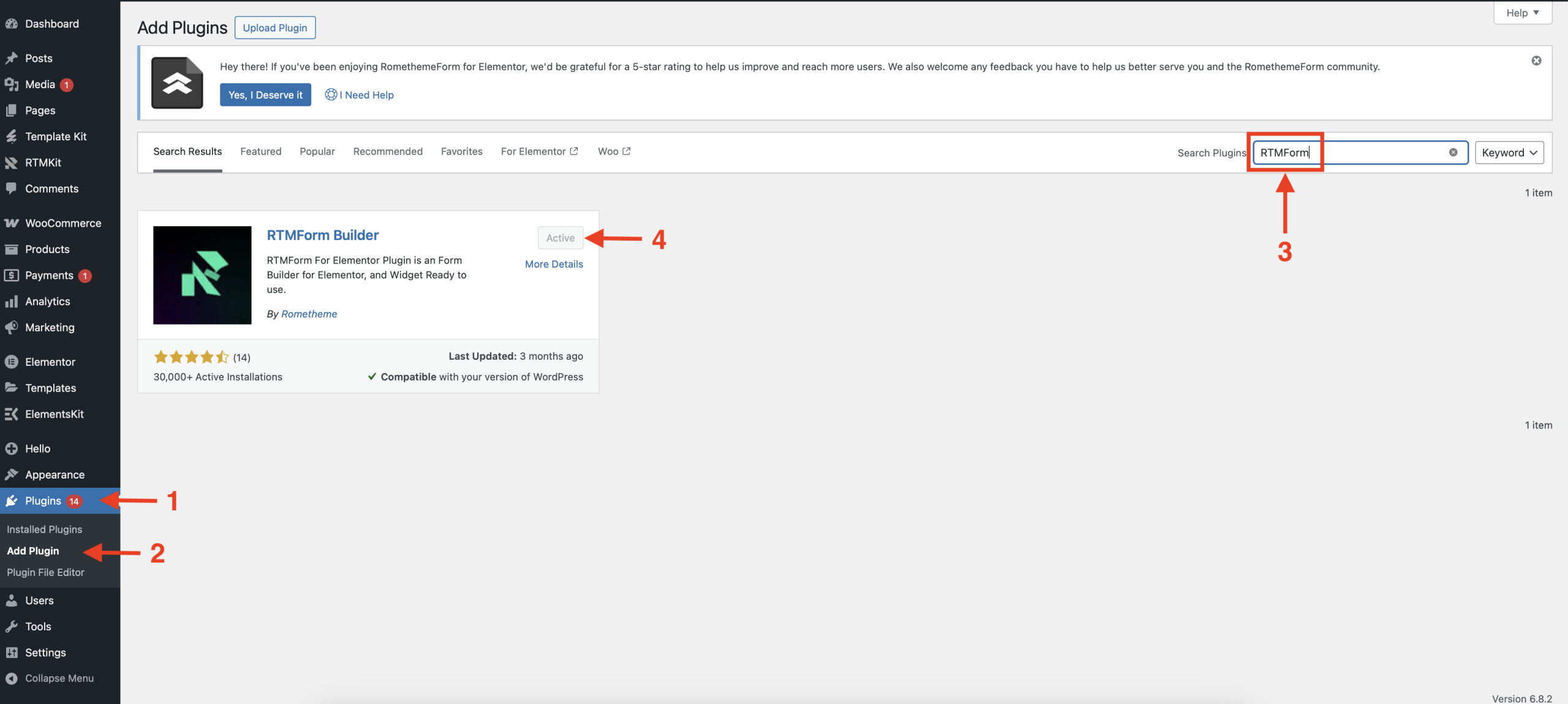
Task: Click the Upload Plugin button
Action: tap(275, 28)
